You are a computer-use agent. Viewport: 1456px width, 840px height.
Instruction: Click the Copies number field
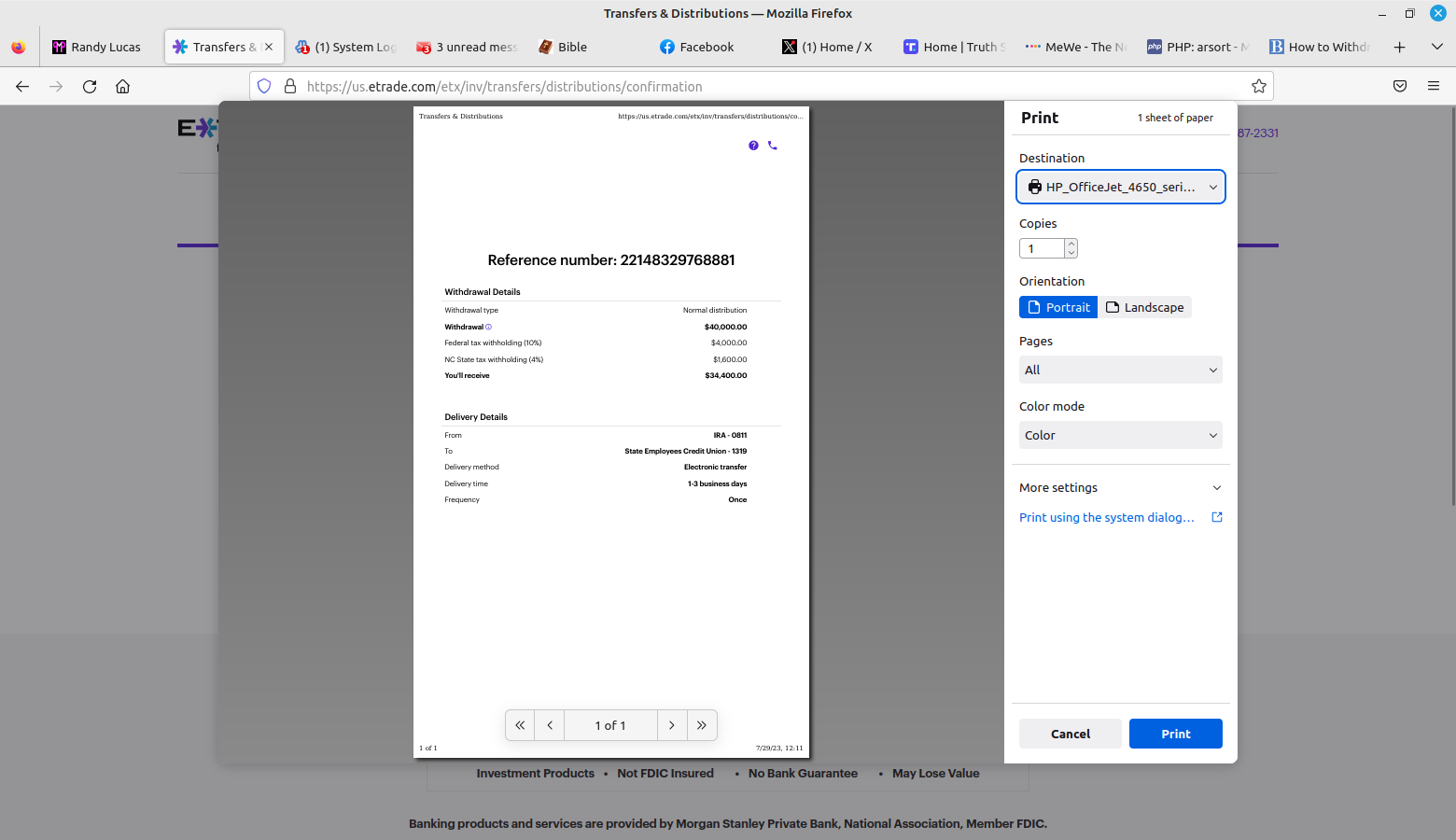(1042, 248)
